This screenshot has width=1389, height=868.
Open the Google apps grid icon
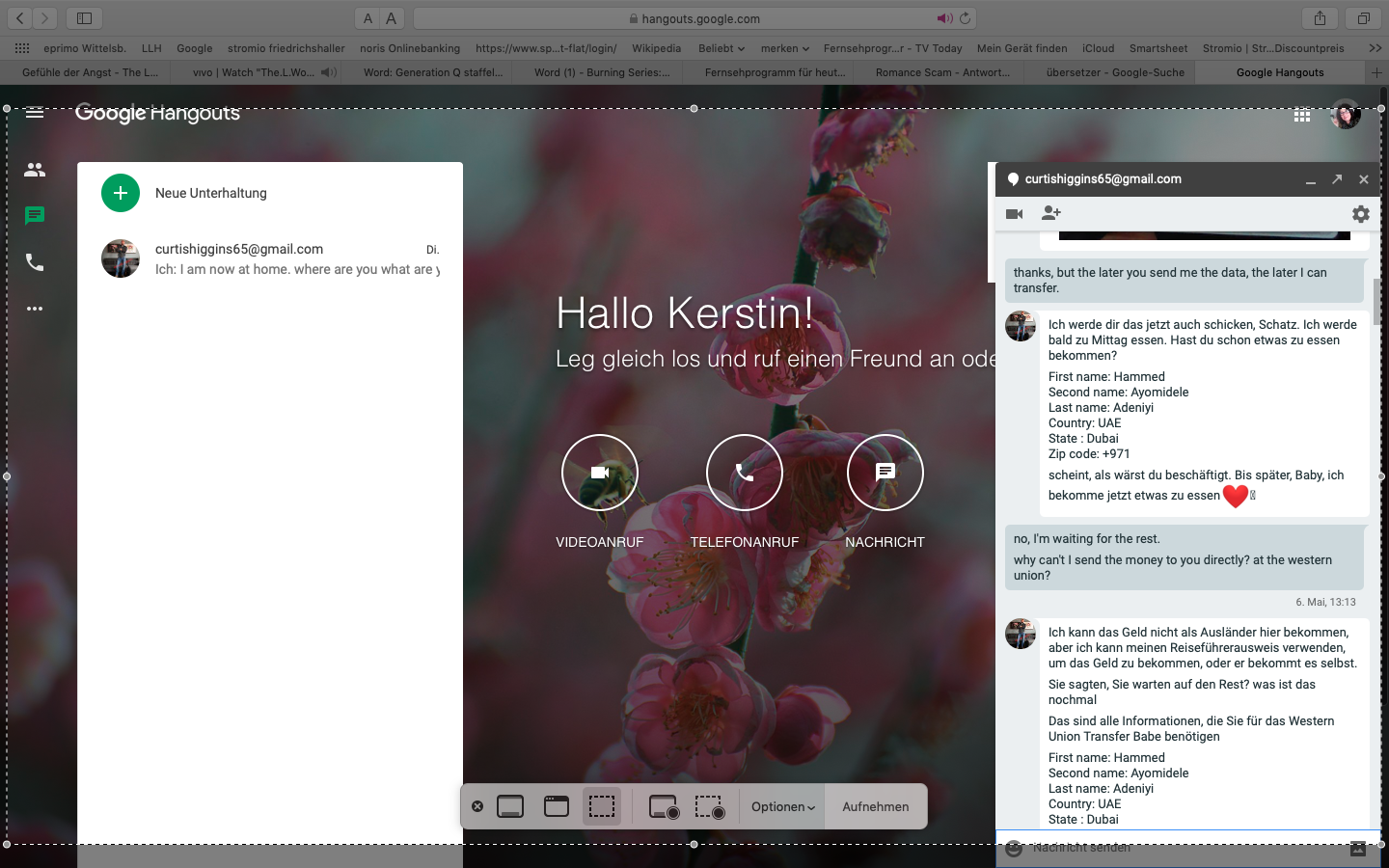pyautogui.click(x=1302, y=115)
